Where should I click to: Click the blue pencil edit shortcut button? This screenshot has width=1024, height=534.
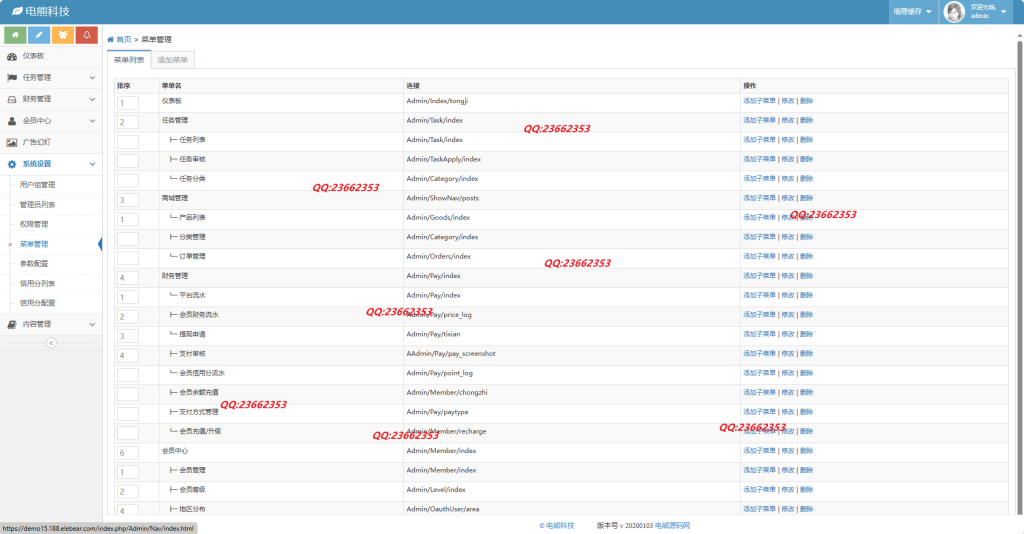coord(39,35)
